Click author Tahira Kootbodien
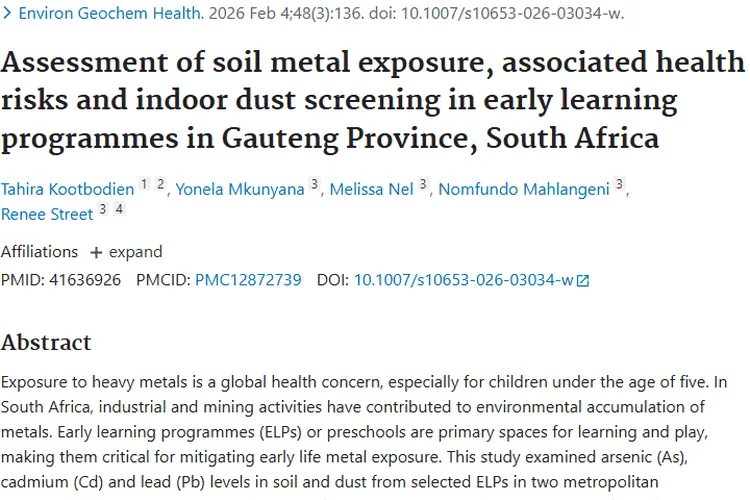750x500 pixels. tap(66, 189)
